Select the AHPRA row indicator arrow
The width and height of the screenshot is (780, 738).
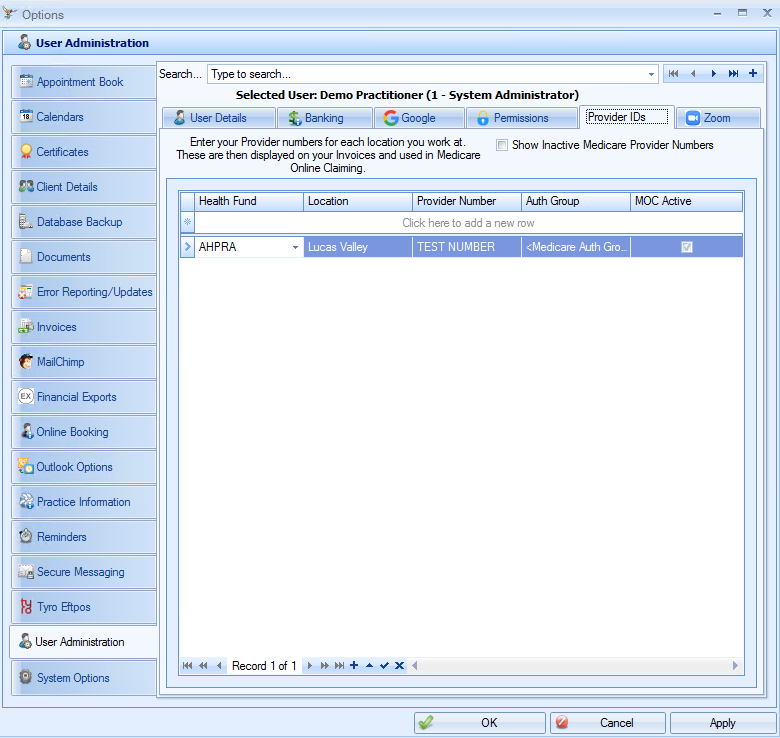pos(188,247)
